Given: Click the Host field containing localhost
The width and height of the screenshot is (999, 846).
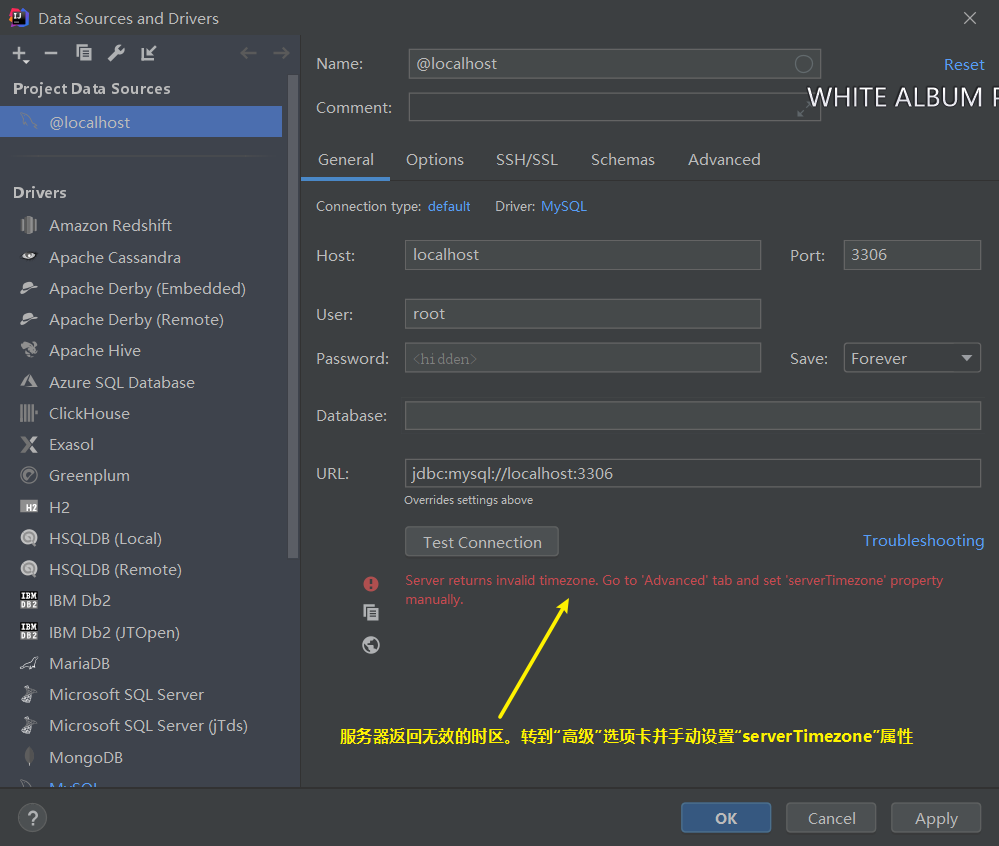Looking at the screenshot, I should coord(582,255).
